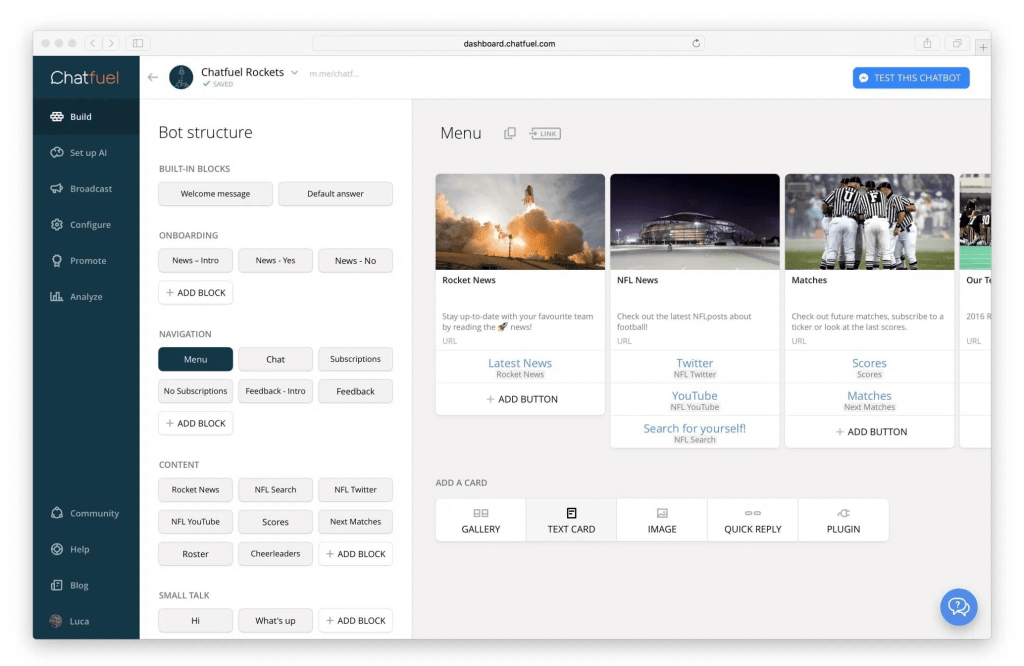
Task: Click the Rocket News card description text
Action: coord(518,322)
